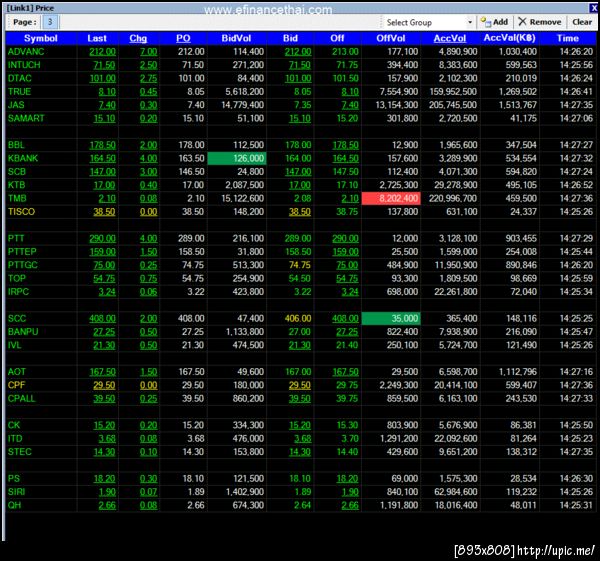This screenshot has width=600, height=561.
Task: Select the TISCO symbol
Action: 21,212
